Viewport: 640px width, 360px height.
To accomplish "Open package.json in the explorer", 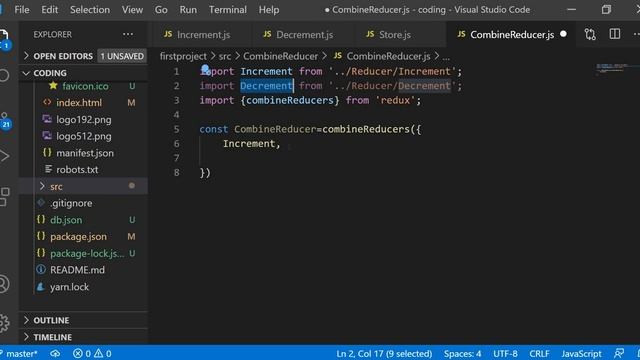I will (x=78, y=237).
